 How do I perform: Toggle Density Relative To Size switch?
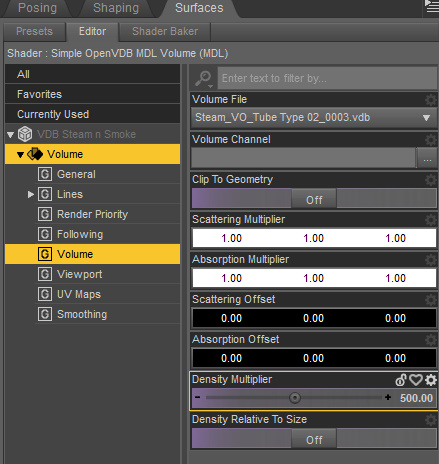click(314, 439)
